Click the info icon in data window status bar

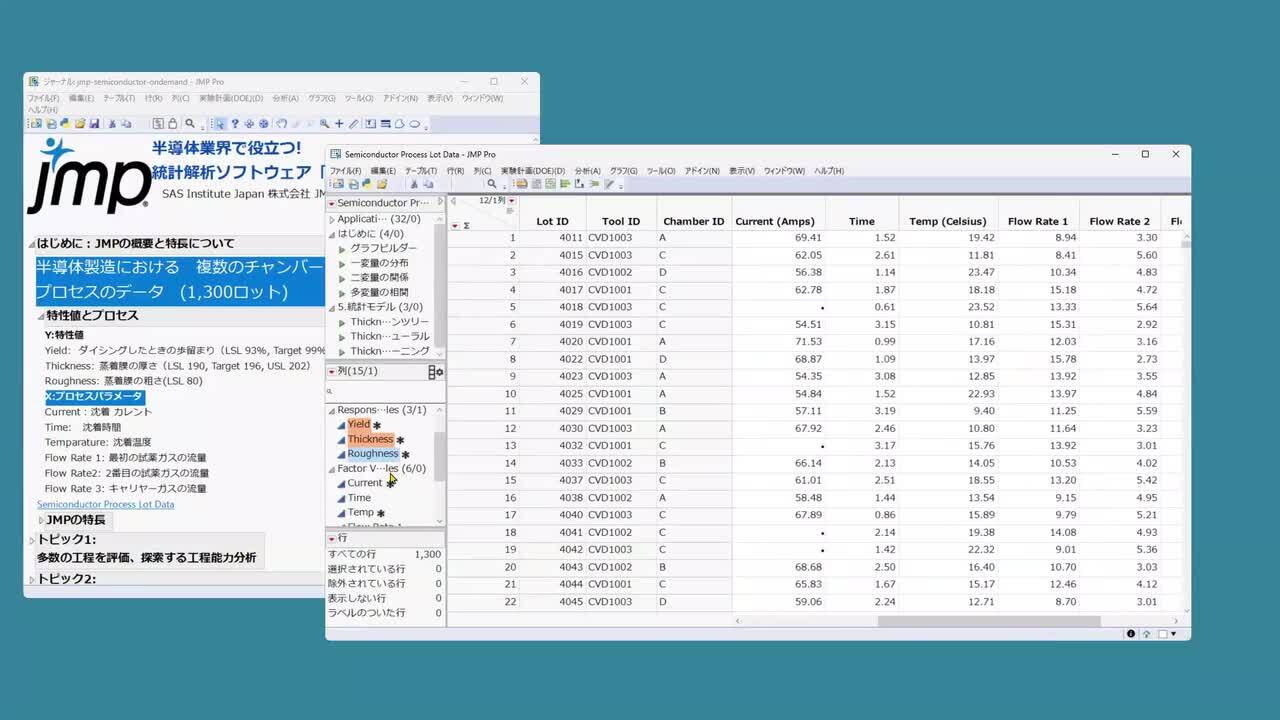pos(1131,633)
